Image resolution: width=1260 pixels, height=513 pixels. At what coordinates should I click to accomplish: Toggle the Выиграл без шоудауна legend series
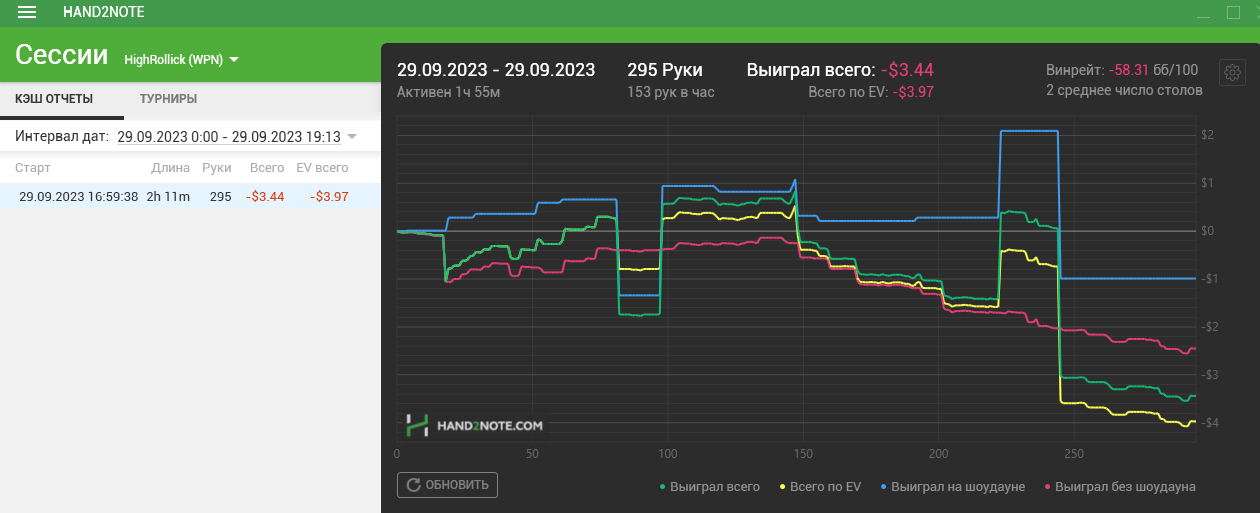pos(1119,487)
